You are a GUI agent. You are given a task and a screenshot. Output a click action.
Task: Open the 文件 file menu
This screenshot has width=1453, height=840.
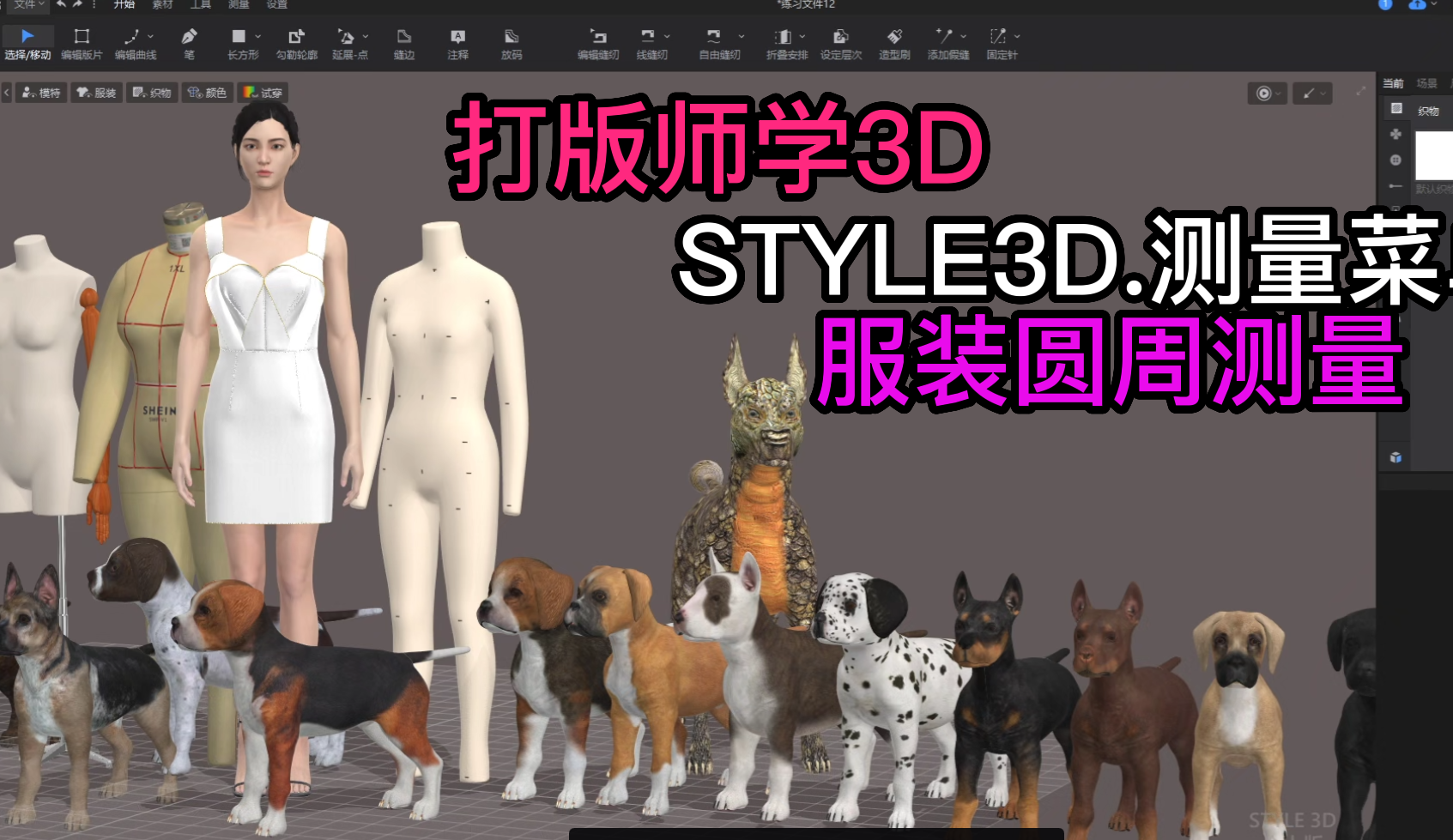pyautogui.click(x=28, y=4)
